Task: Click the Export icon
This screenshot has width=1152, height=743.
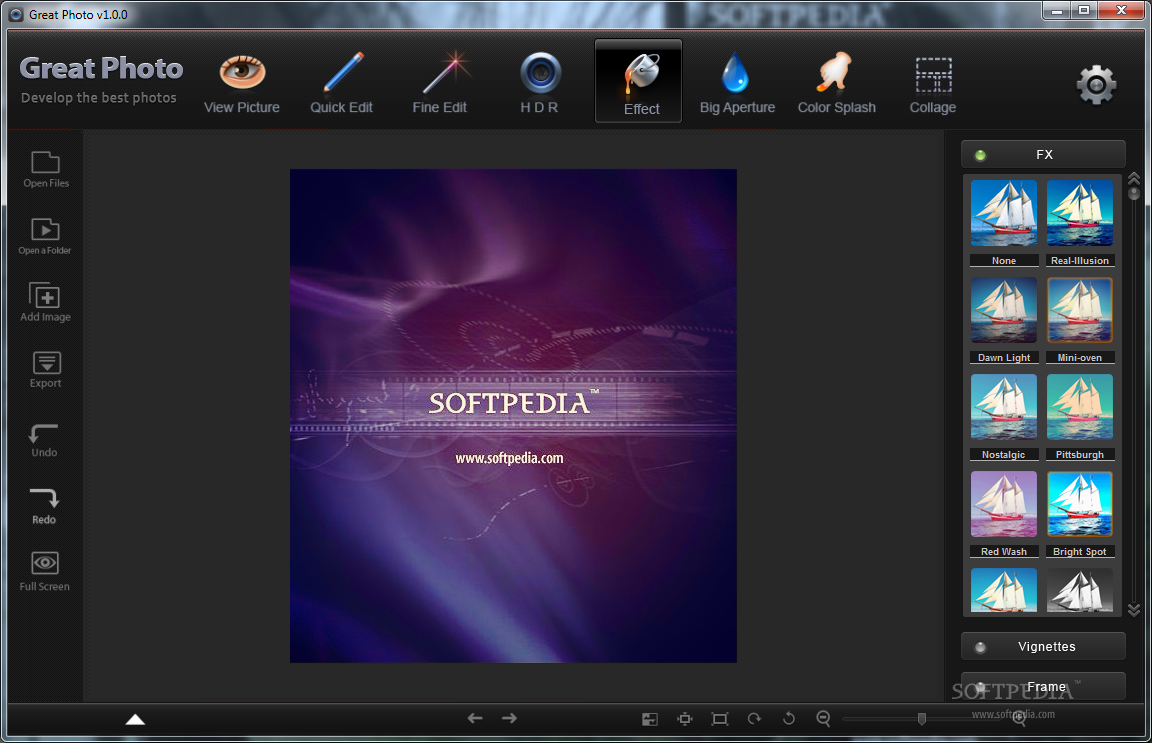Action: click(46, 370)
